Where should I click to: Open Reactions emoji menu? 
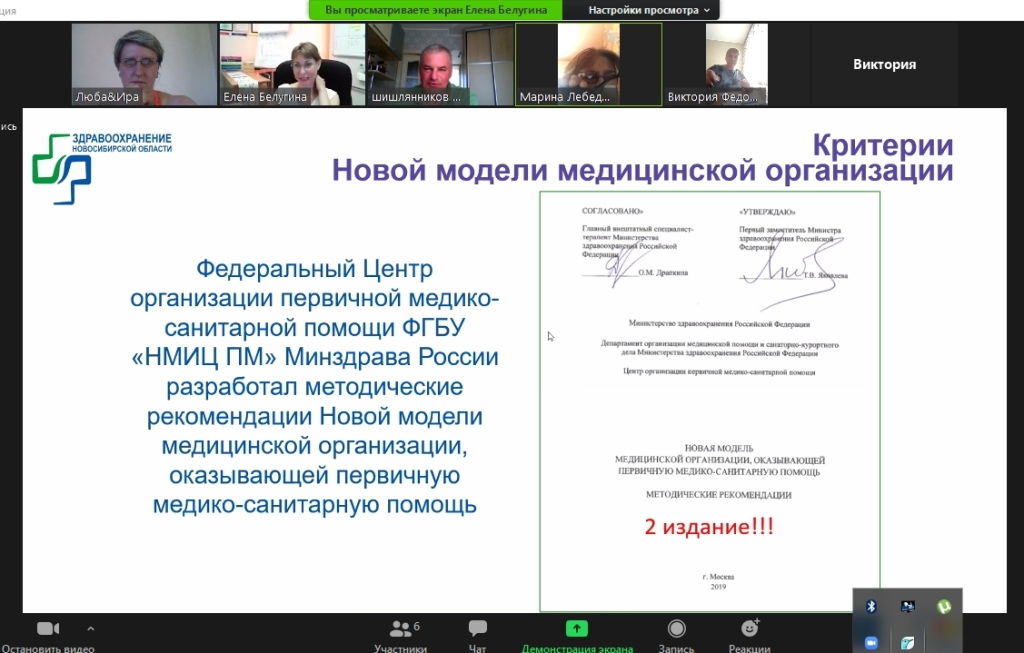tap(749, 629)
